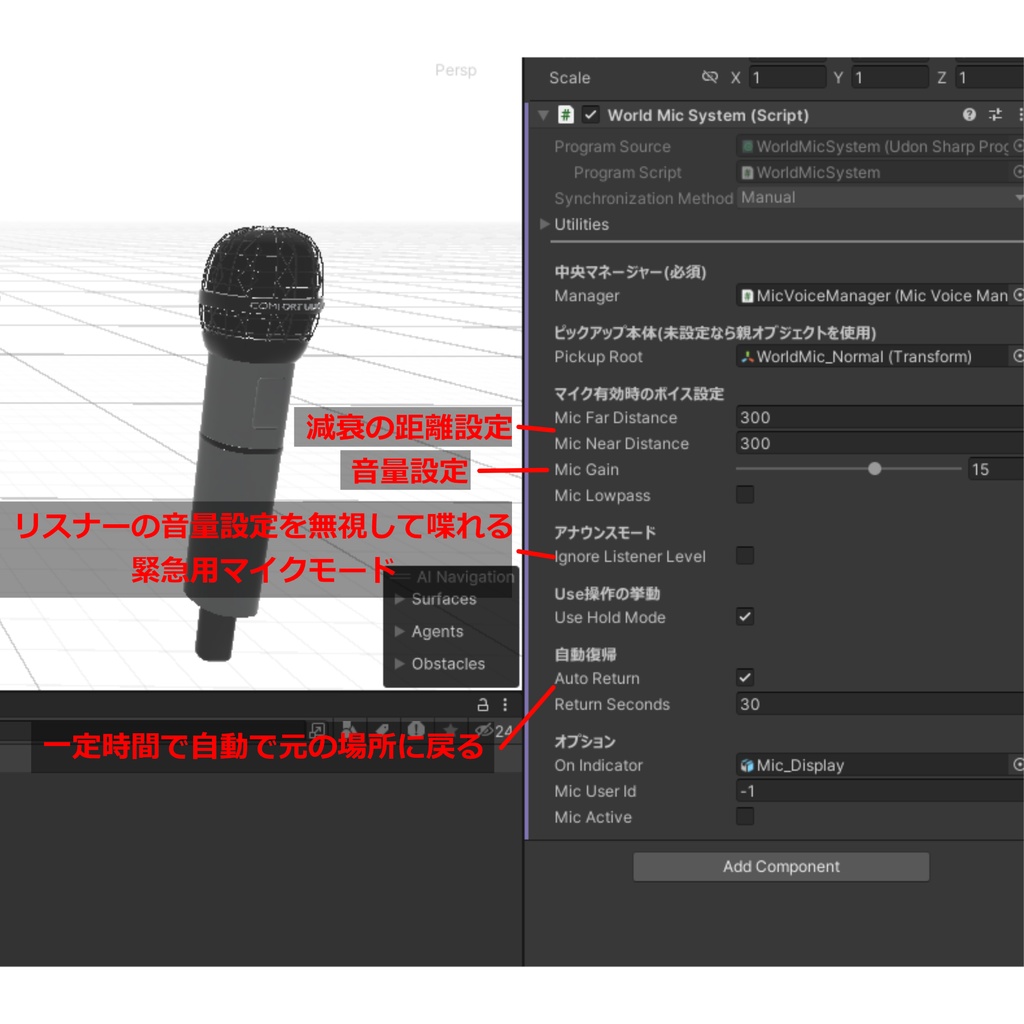Disable the Use Hold Mode checkbox
1024x1024 pixels.
click(x=745, y=616)
